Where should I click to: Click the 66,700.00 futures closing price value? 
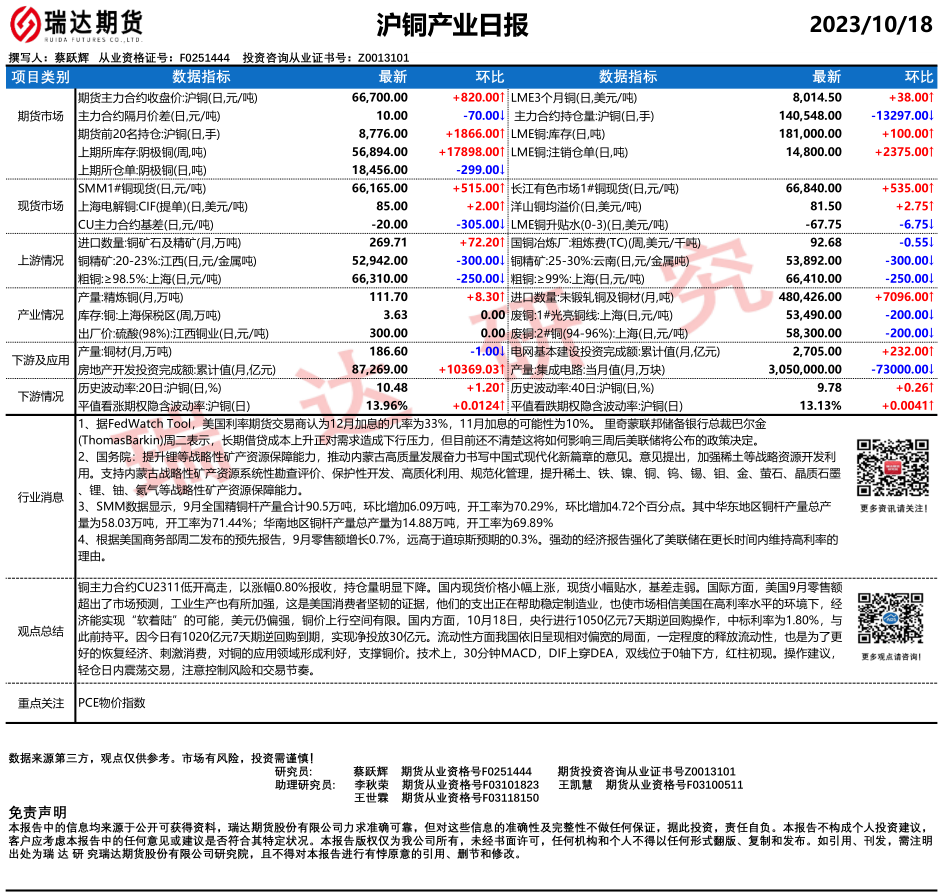pos(380,98)
